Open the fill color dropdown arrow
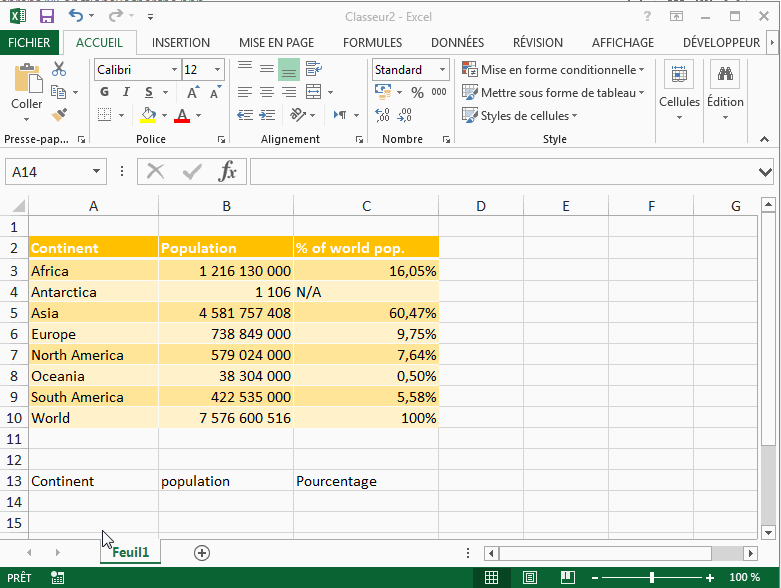The height and width of the screenshot is (588, 781). [164, 116]
